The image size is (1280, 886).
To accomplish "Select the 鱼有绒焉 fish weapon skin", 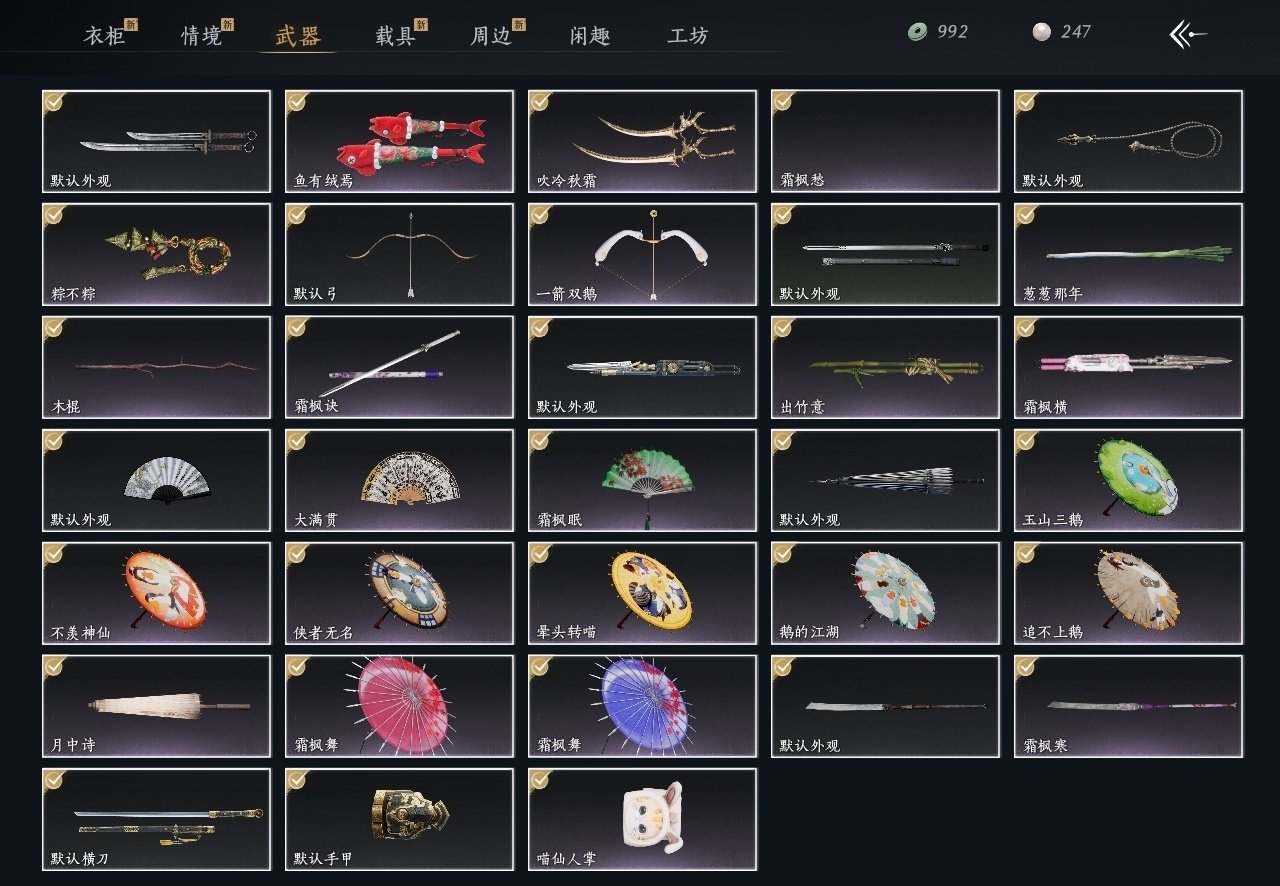I will (x=399, y=141).
